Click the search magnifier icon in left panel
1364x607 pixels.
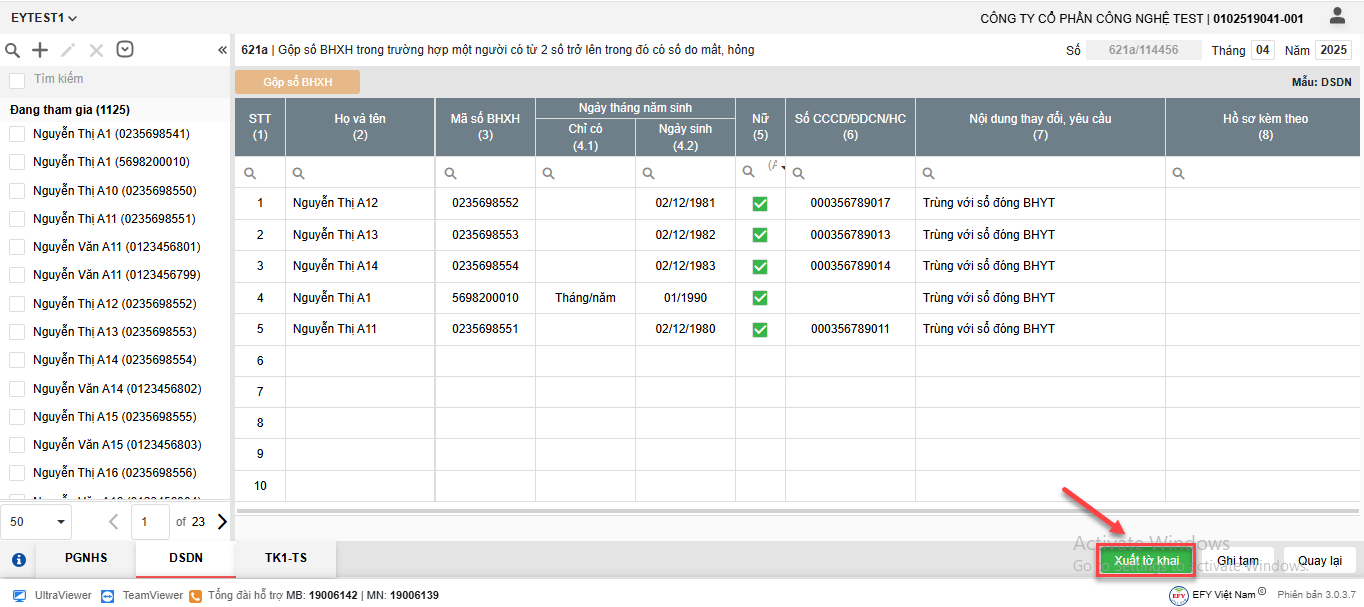coord(13,50)
